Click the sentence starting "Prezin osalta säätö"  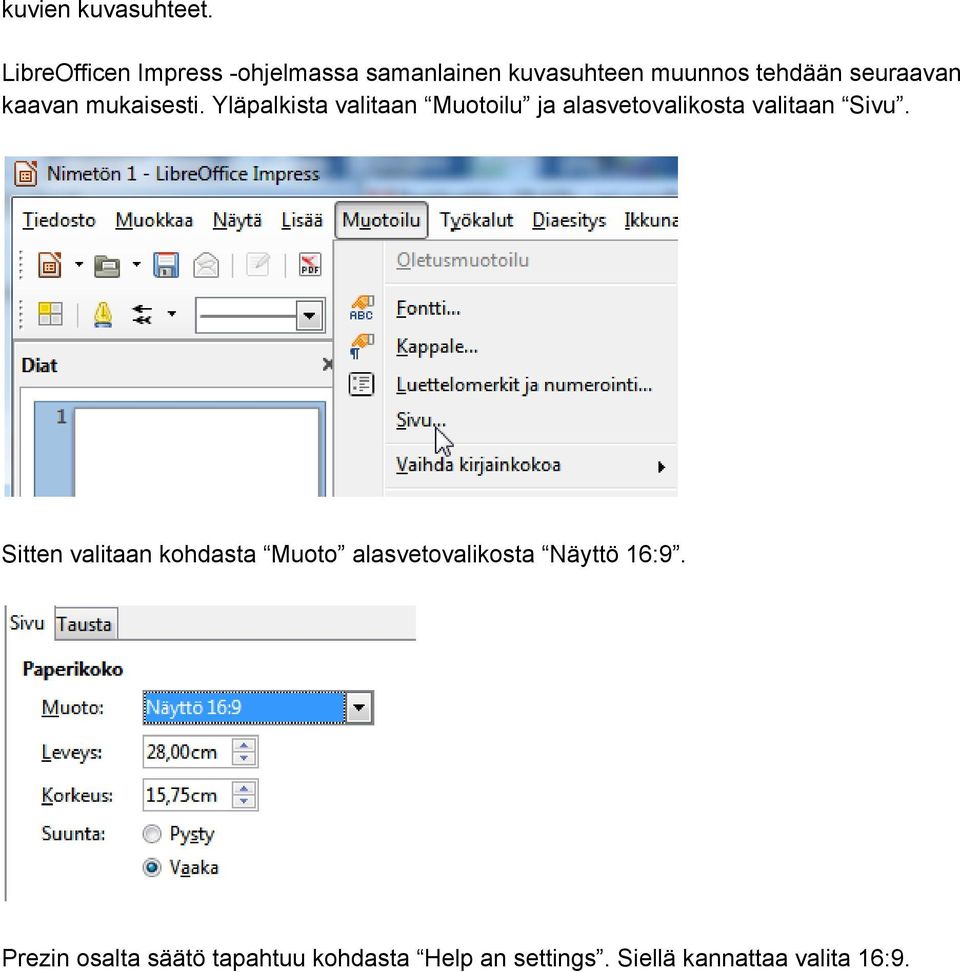(x=456, y=958)
